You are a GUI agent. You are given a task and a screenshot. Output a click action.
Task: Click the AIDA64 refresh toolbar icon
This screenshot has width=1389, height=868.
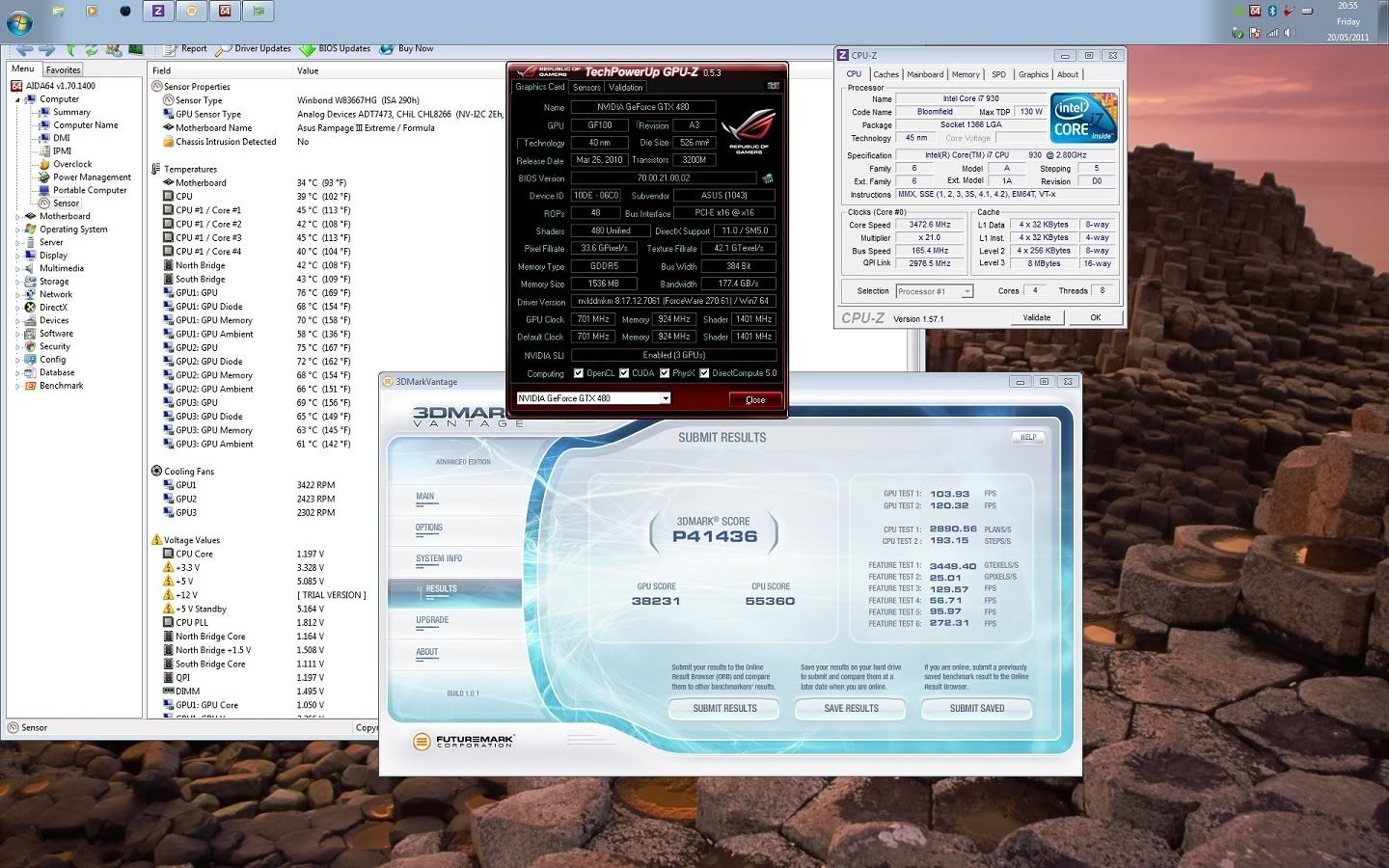(x=91, y=49)
